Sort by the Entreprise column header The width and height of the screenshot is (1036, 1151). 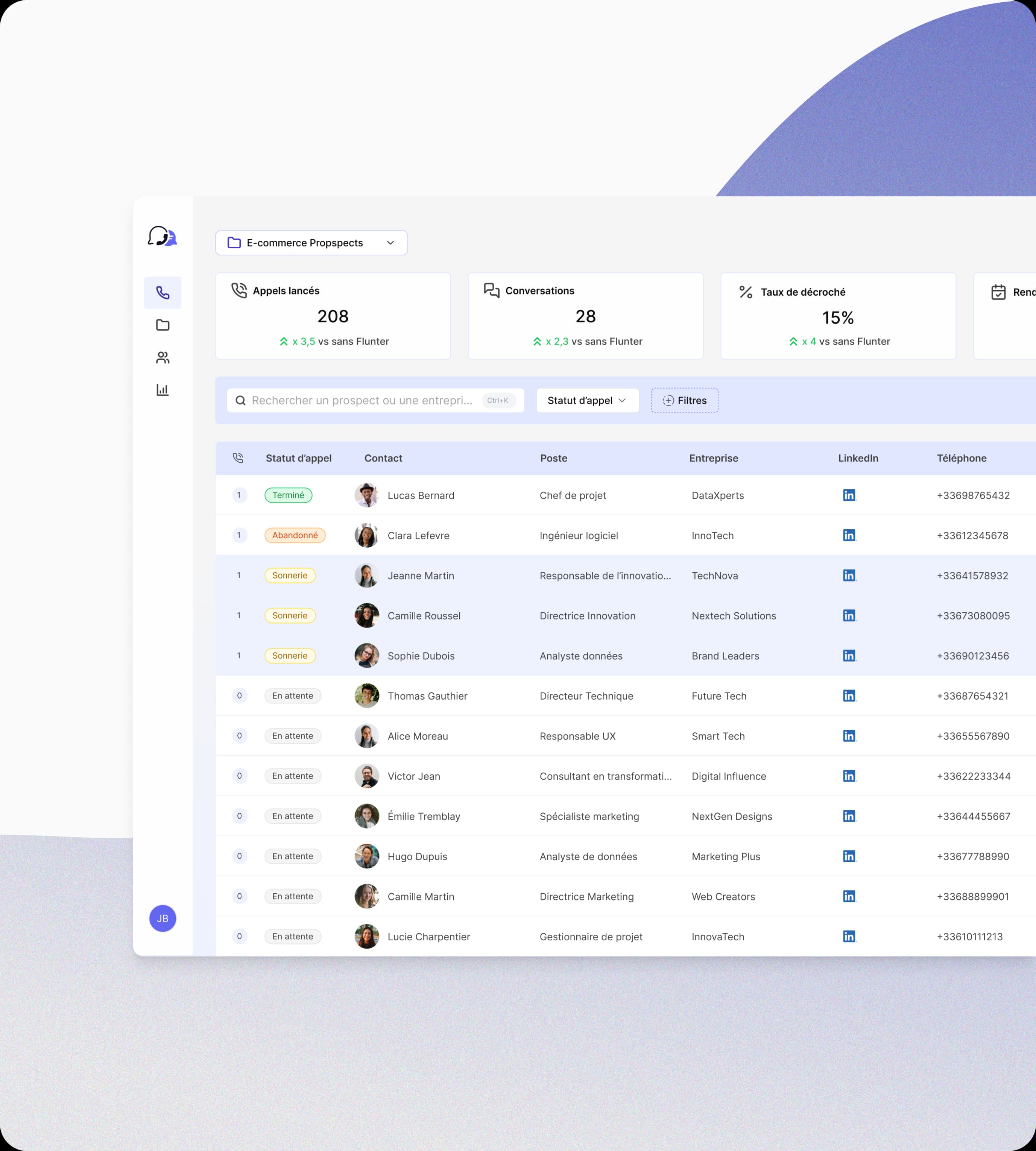pyautogui.click(x=713, y=458)
